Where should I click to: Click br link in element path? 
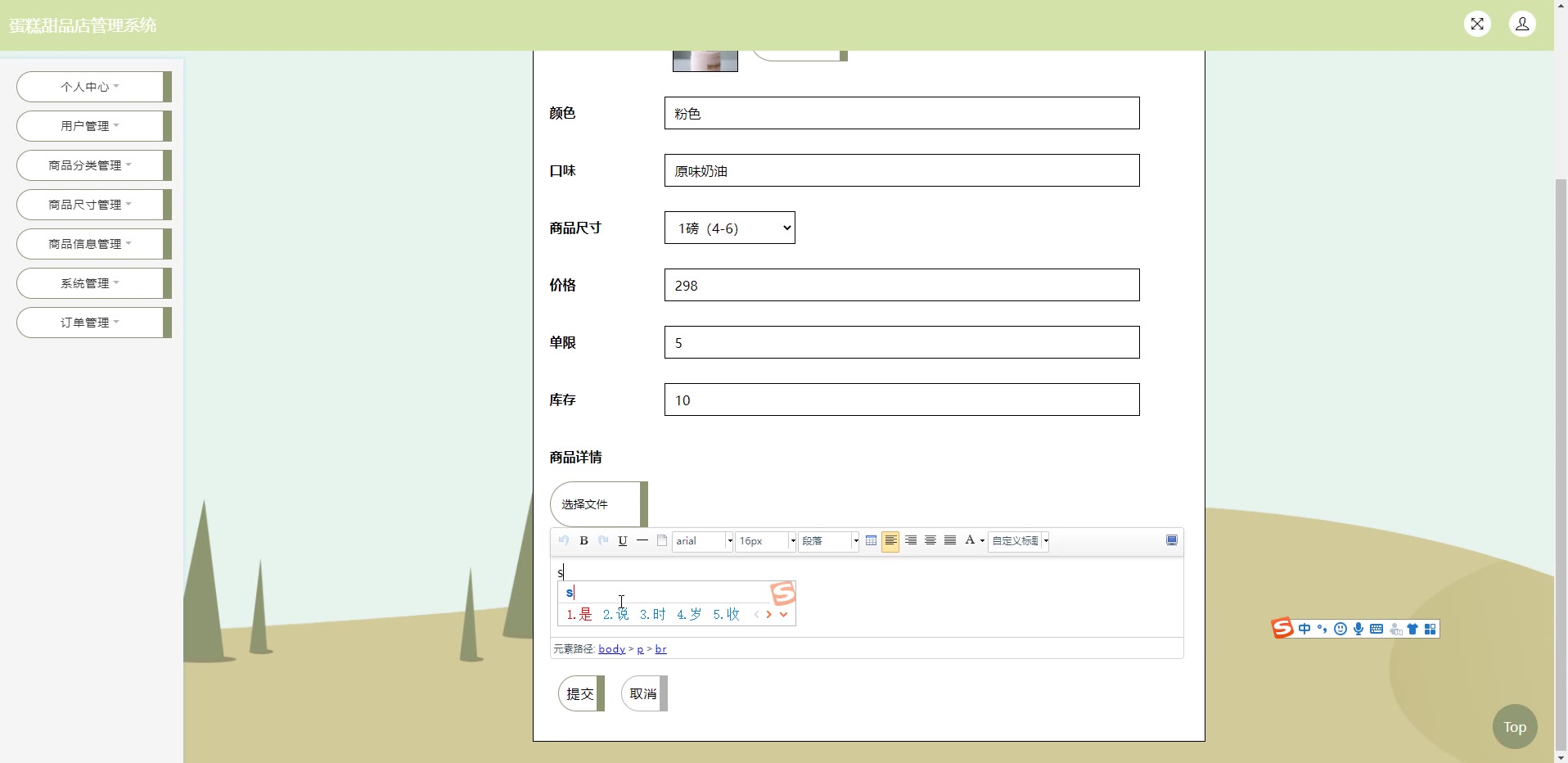pyautogui.click(x=660, y=649)
